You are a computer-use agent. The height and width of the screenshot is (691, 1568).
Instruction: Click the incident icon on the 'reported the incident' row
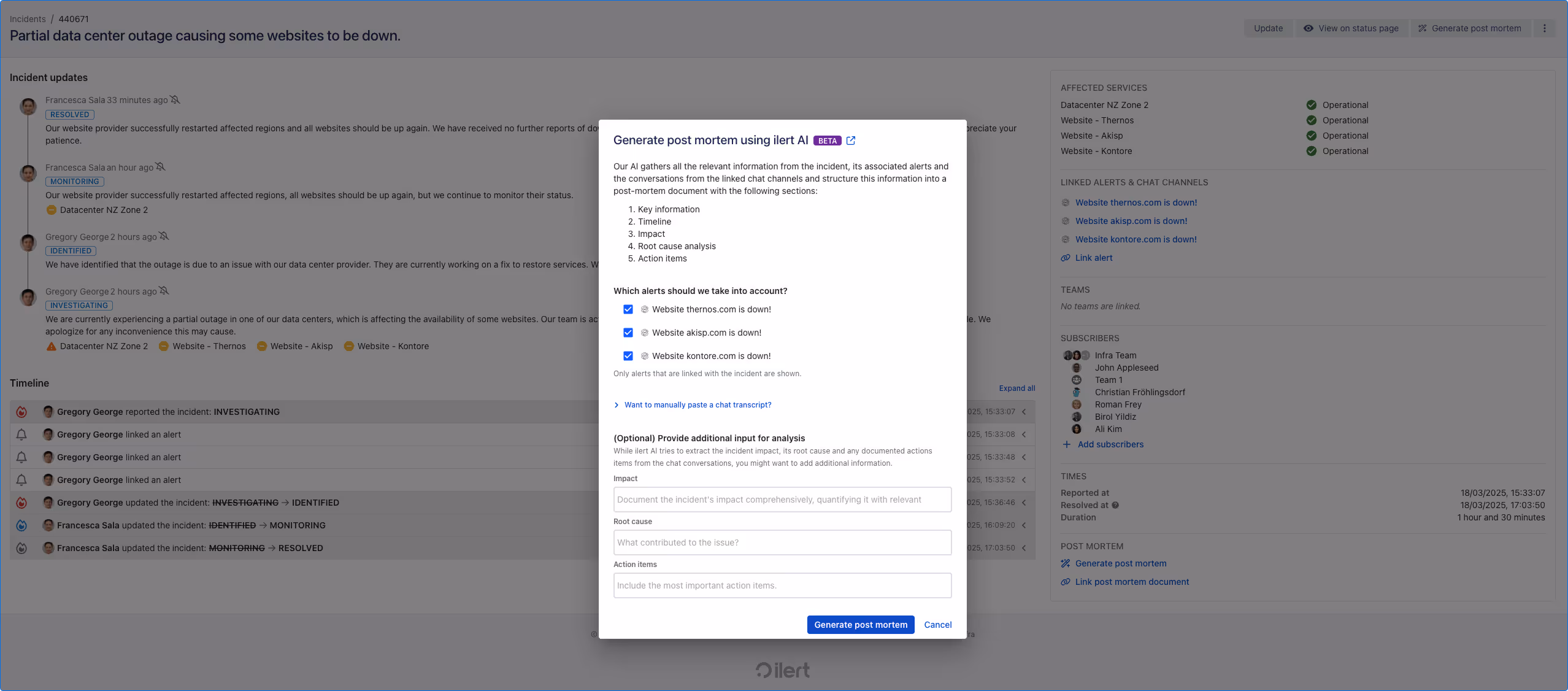[22, 412]
